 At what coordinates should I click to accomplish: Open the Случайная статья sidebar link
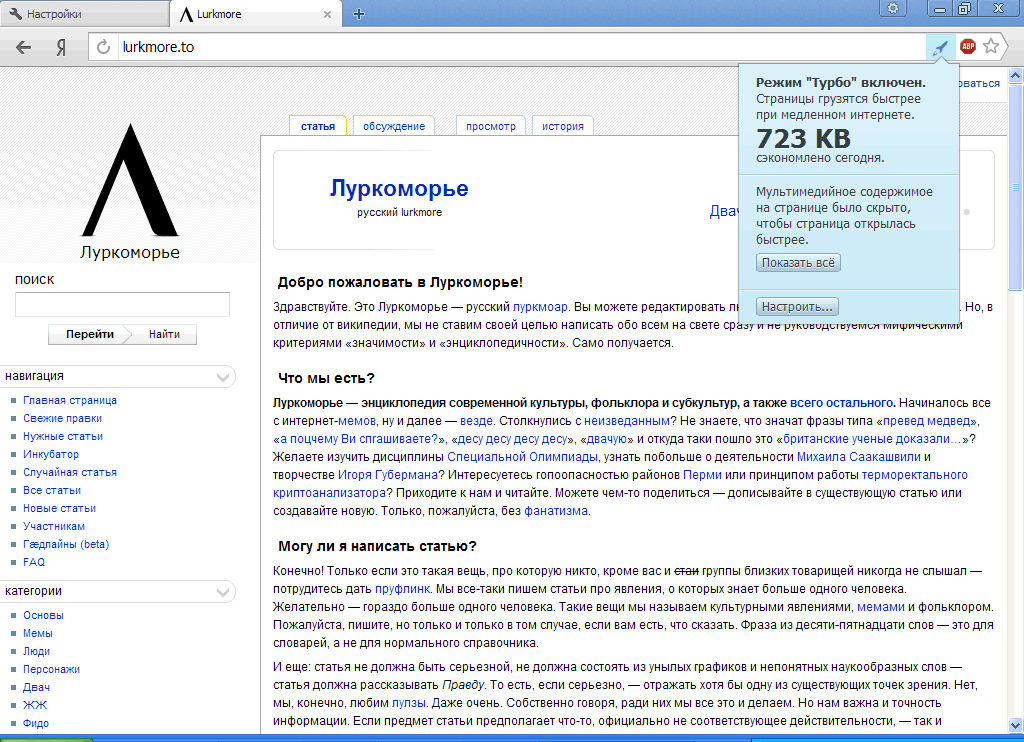coord(70,472)
